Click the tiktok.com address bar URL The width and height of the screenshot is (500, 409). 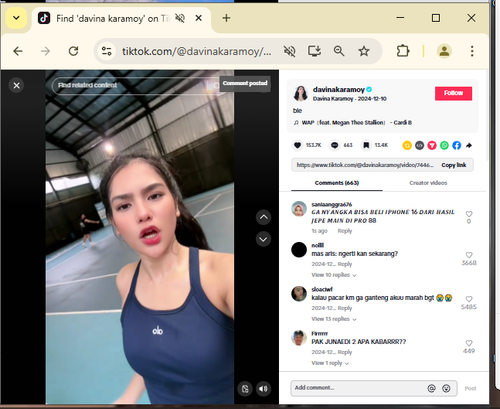click(x=197, y=51)
